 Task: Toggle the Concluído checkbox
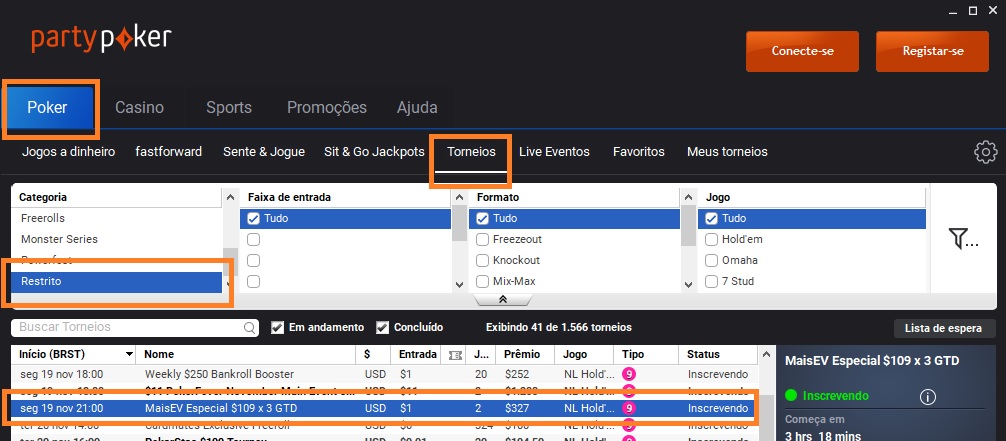point(382,327)
